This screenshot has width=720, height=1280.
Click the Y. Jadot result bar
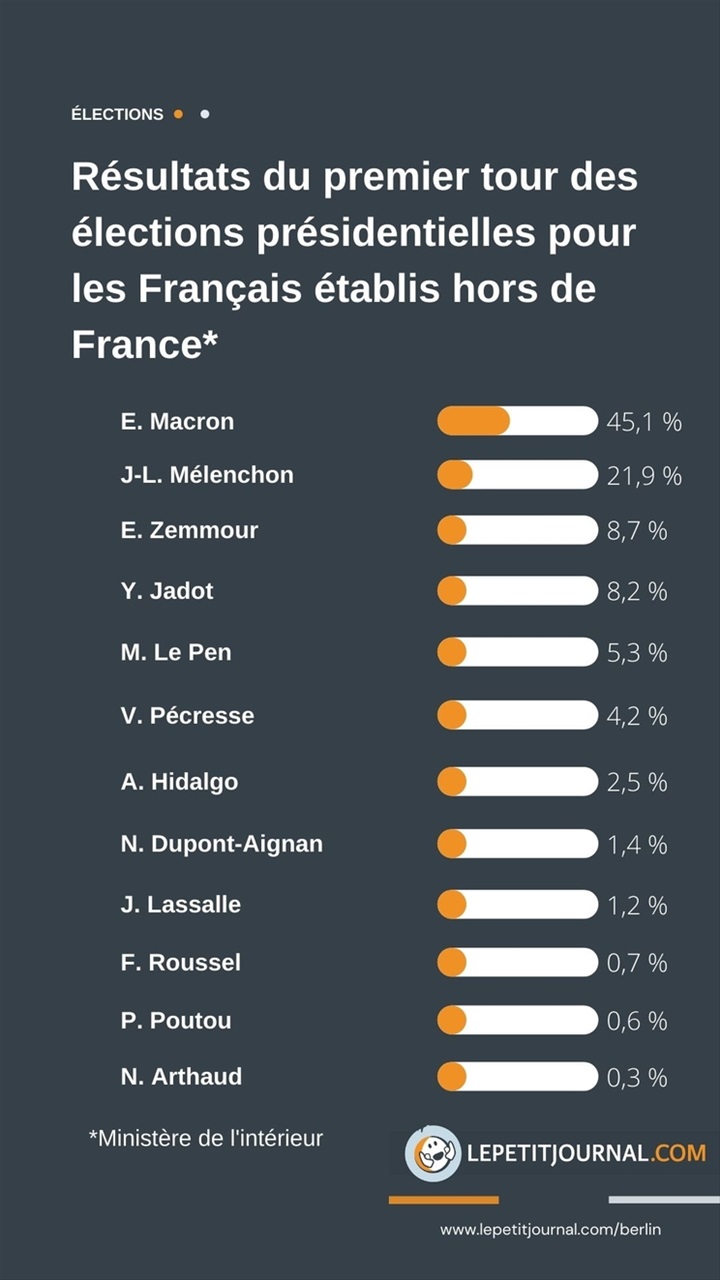517,591
